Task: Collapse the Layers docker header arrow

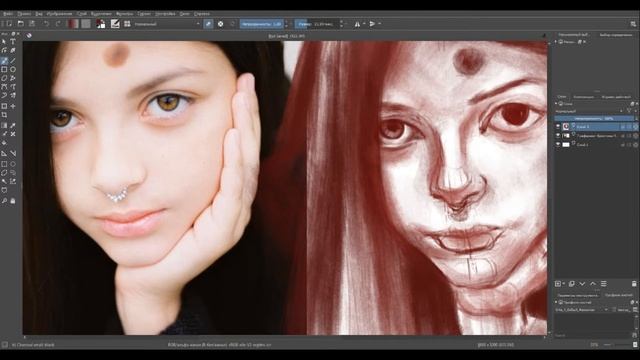Action: tap(556, 104)
